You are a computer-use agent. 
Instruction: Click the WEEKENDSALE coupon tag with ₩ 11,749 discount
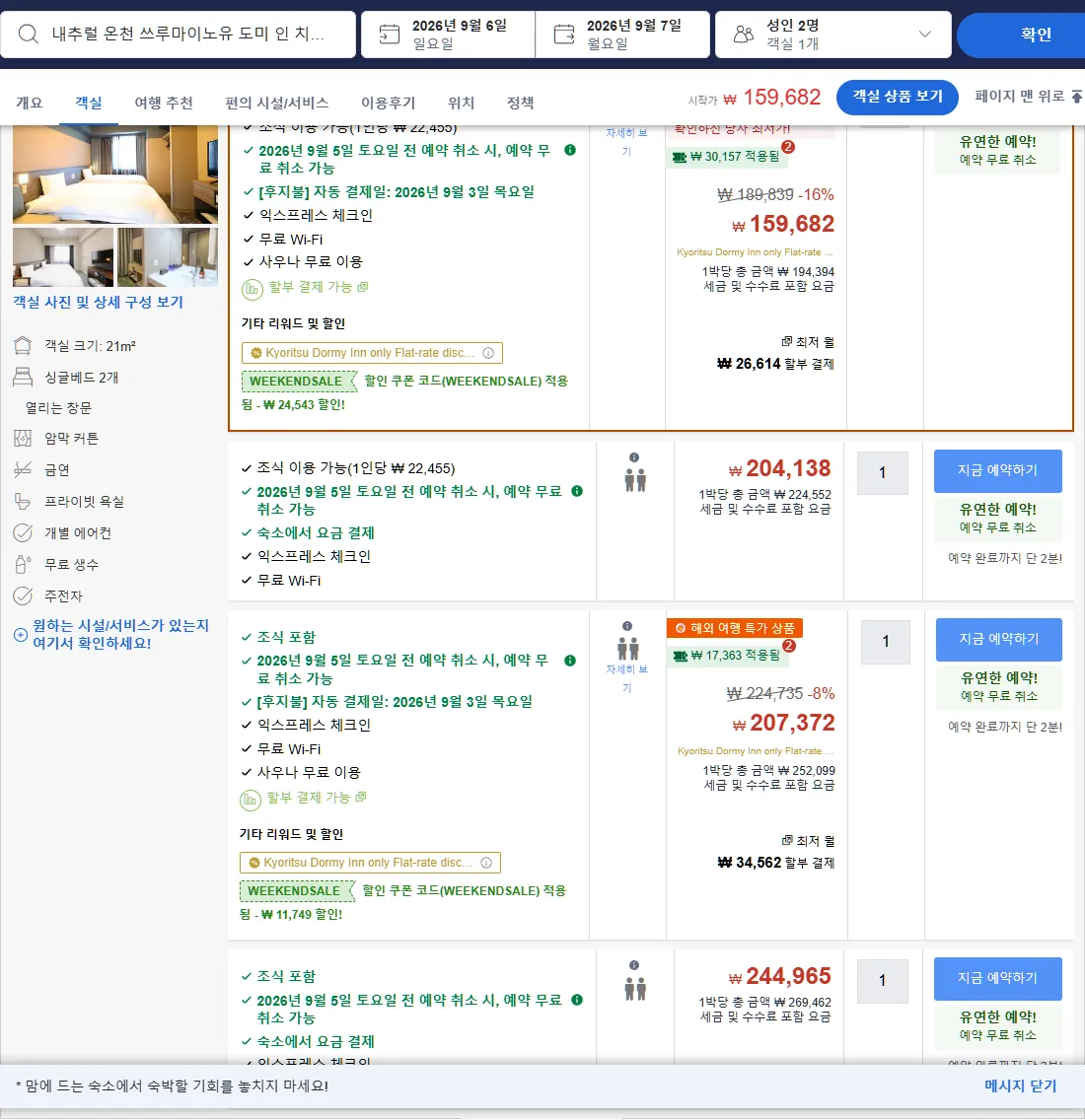297,891
